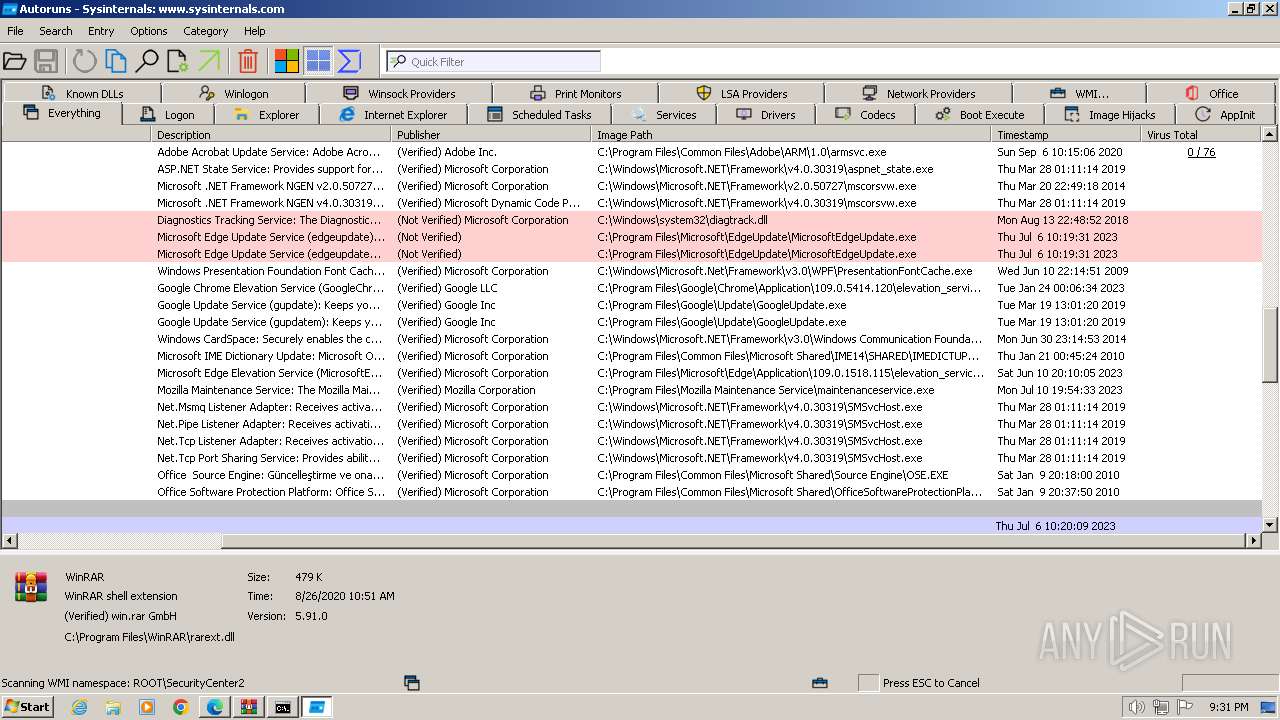
Task: Open the 0 / 76 VirusTotal result link
Action: click(x=1201, y=152)
